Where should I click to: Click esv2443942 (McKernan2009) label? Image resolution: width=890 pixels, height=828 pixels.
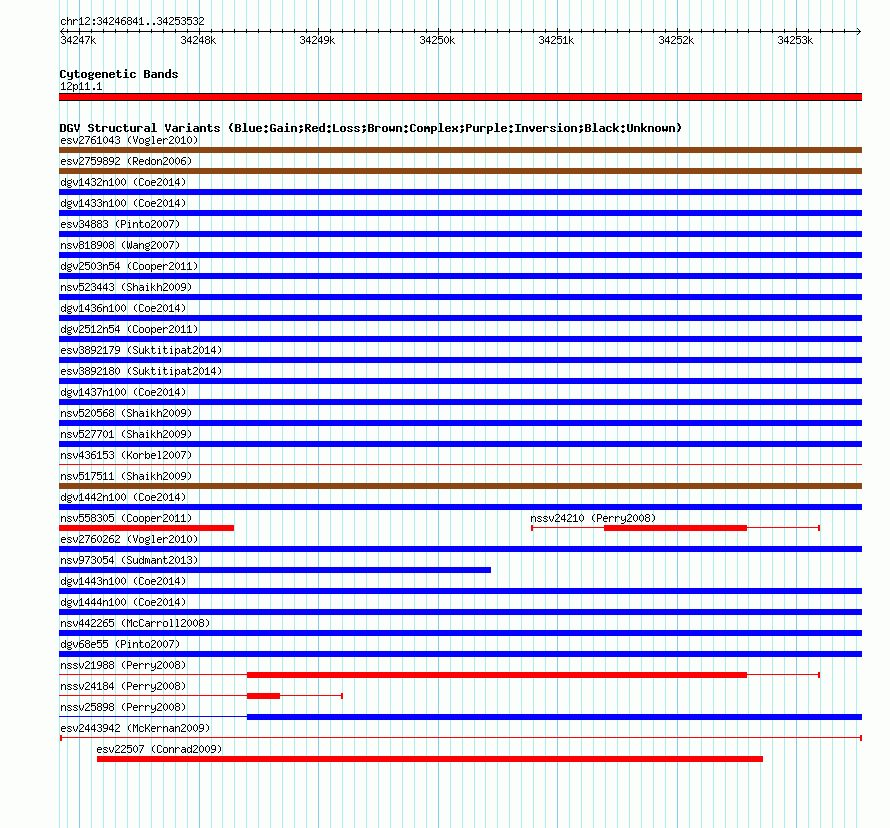(x=135, y=728)
